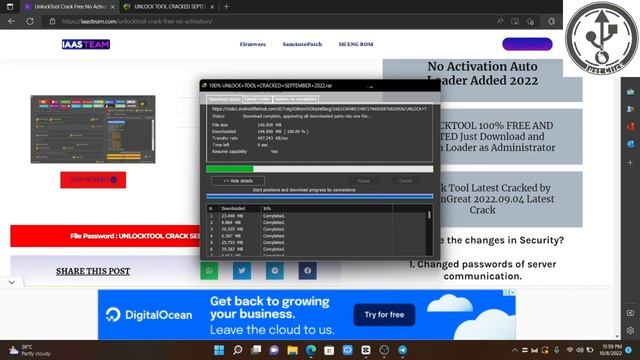640x360 pixels.
Task: Select Download status tab in download dialog
Action: pyautogui.click(x=224, y=99)
